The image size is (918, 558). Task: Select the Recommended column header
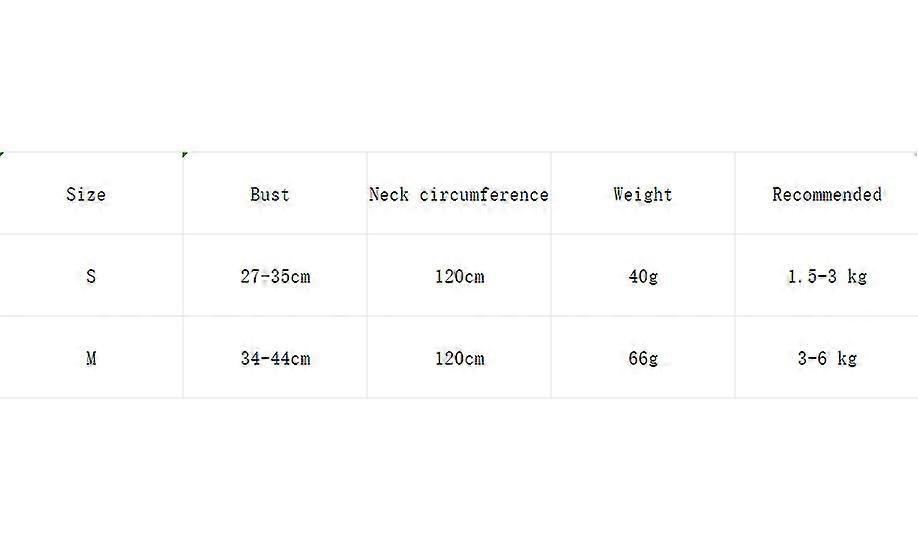click(x=827, y=194)
